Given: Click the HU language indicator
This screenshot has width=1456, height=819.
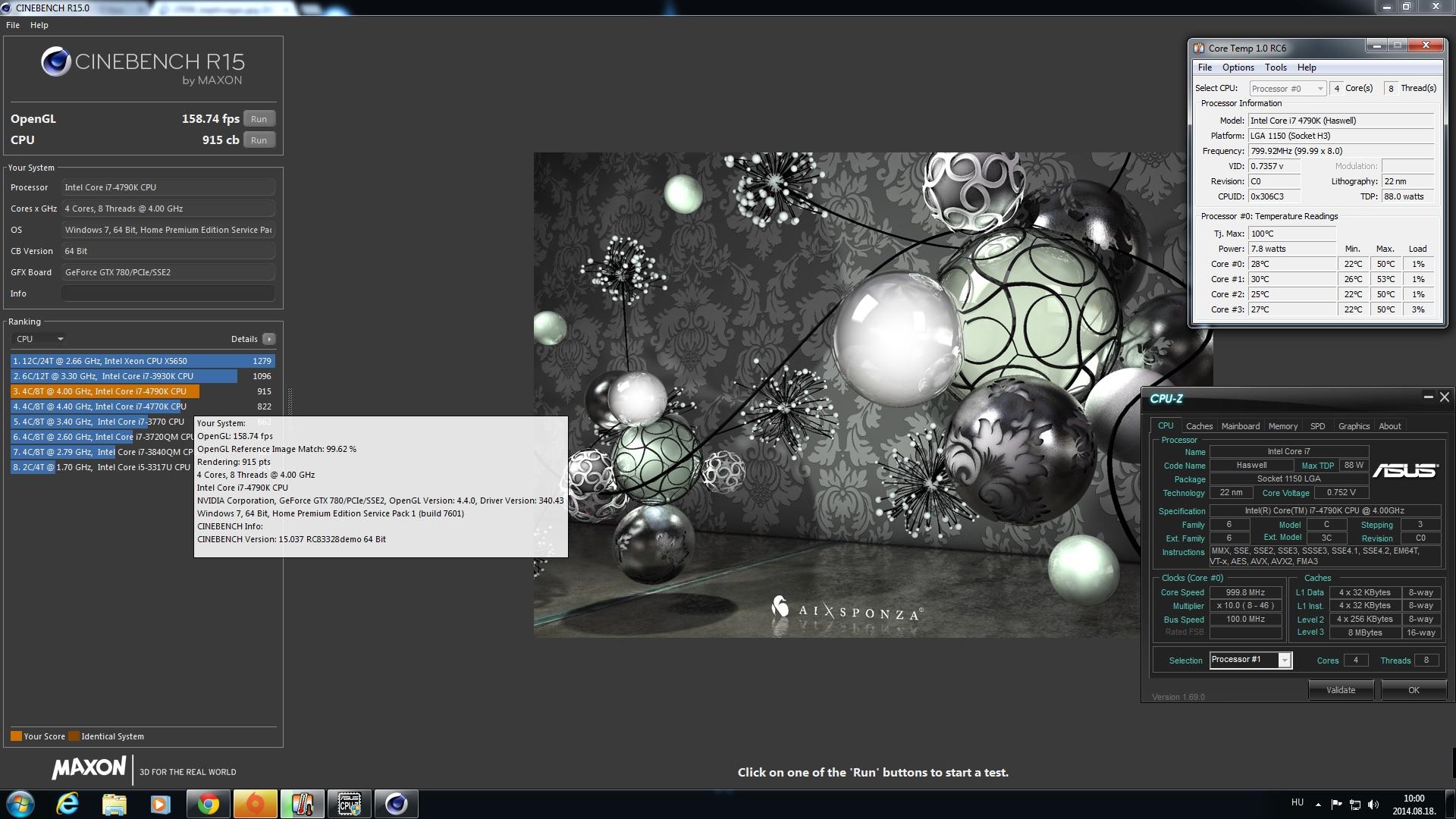Looking at the screenshot, I should (1298, 802).
